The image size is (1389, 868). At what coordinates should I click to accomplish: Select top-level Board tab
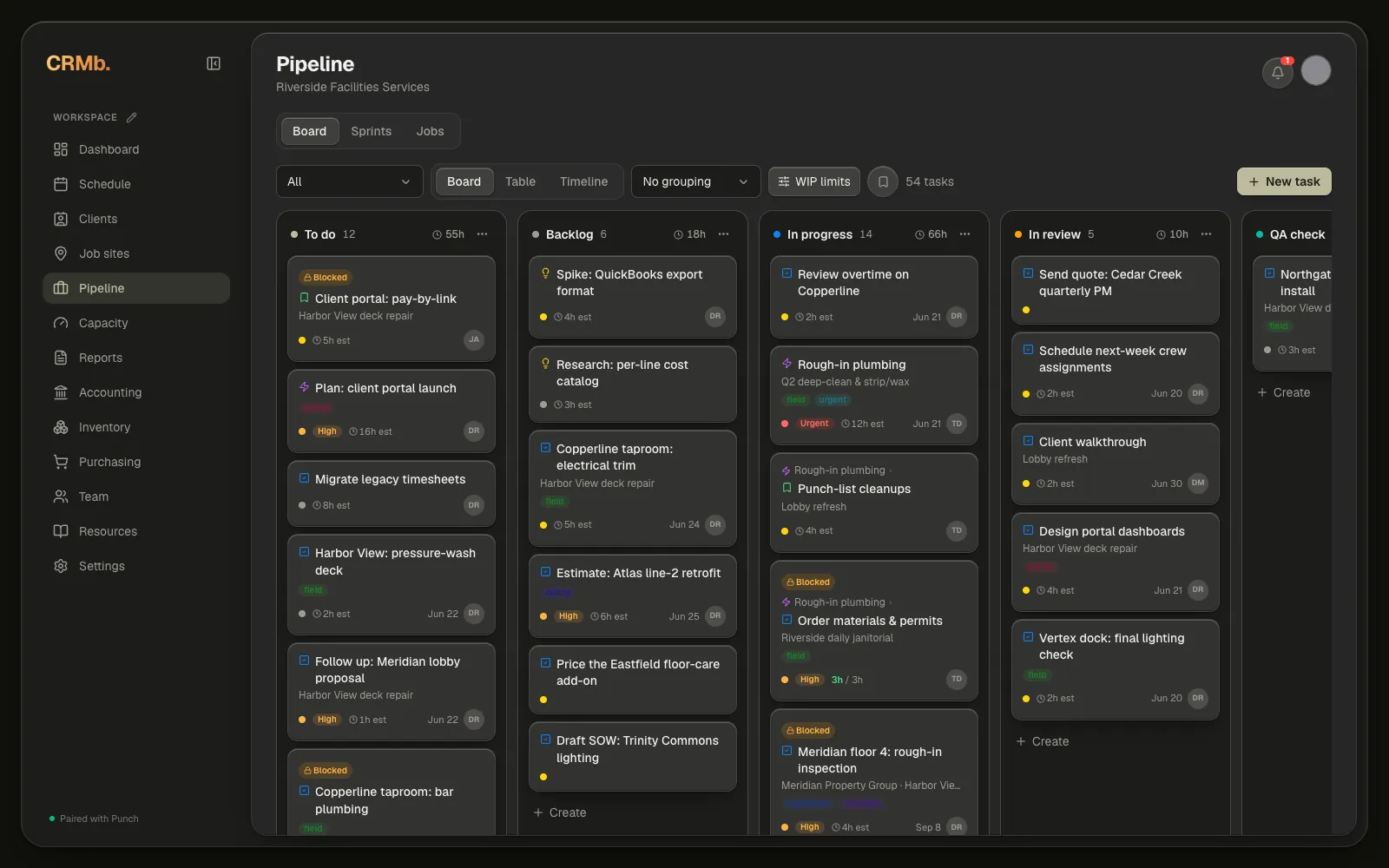[x=309, y=131]
